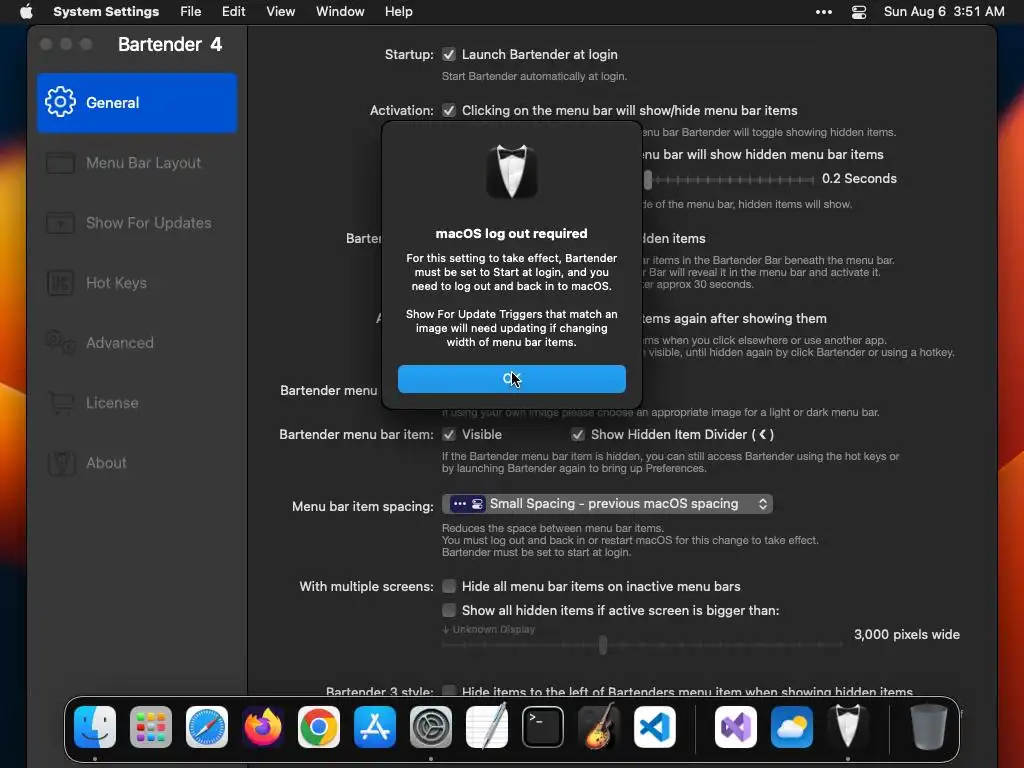Open Show For Updates section
1024x768 pixels.
tap(136, 223)
